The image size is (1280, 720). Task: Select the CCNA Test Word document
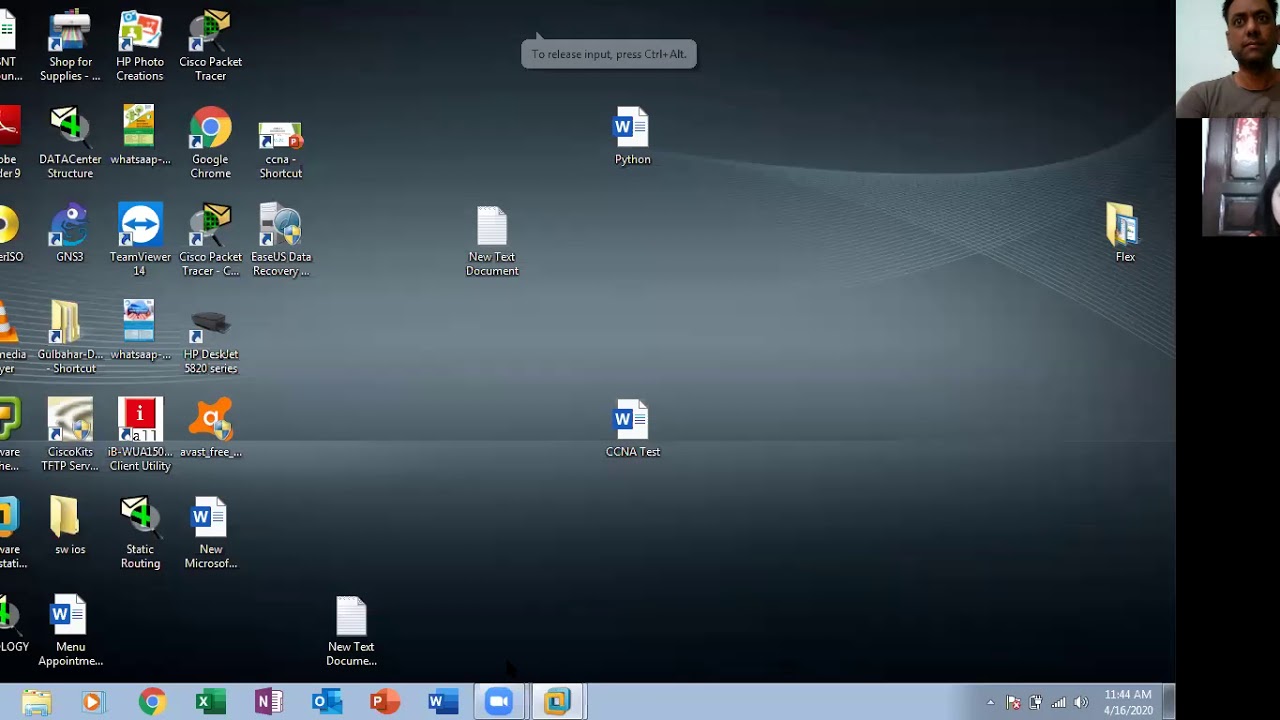click(632, 429)
